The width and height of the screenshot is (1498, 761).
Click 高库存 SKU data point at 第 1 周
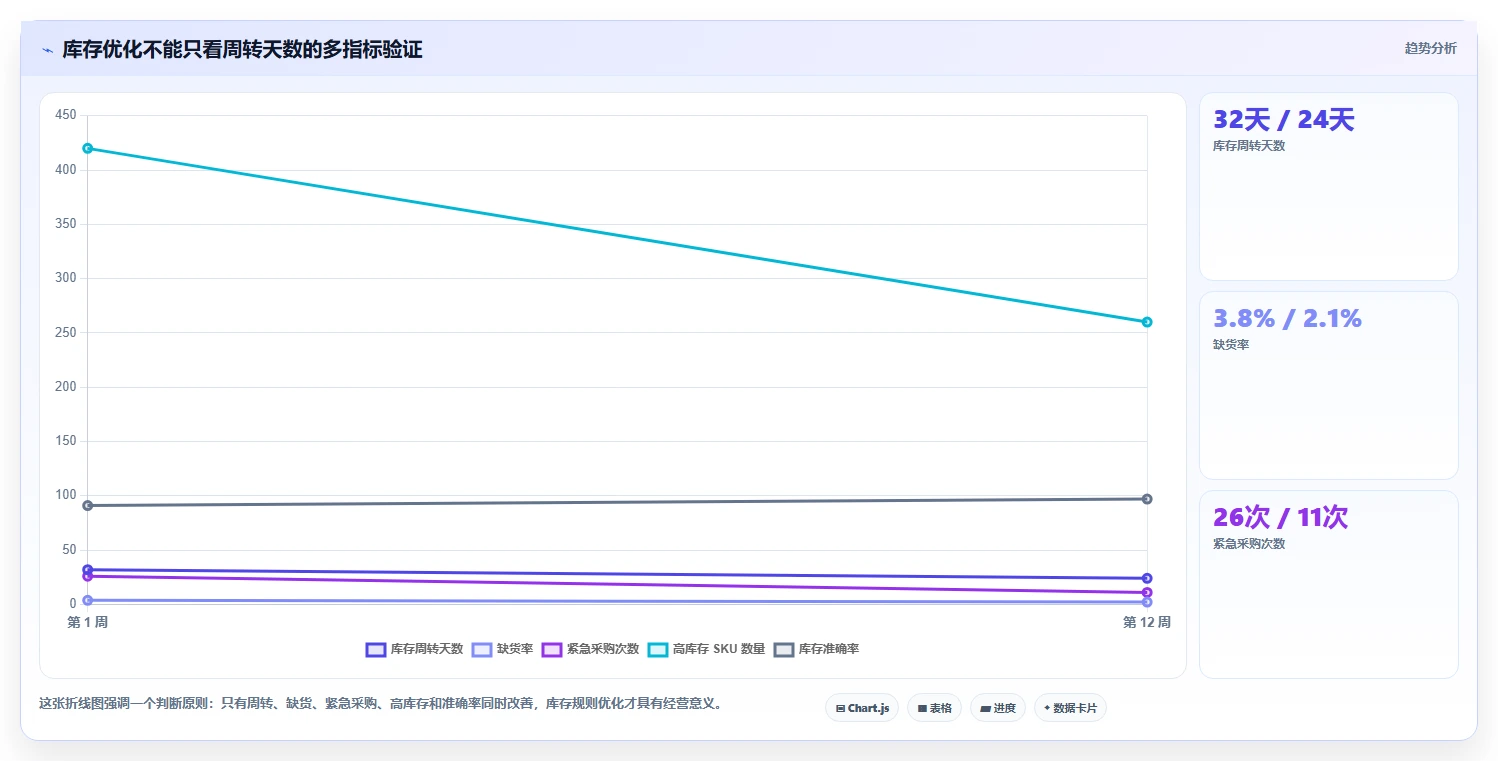(x=88, y=148)
